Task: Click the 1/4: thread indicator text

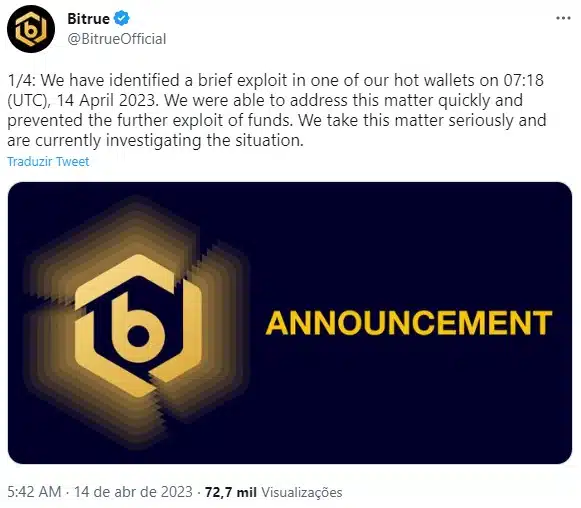Action: pos(21,80)
